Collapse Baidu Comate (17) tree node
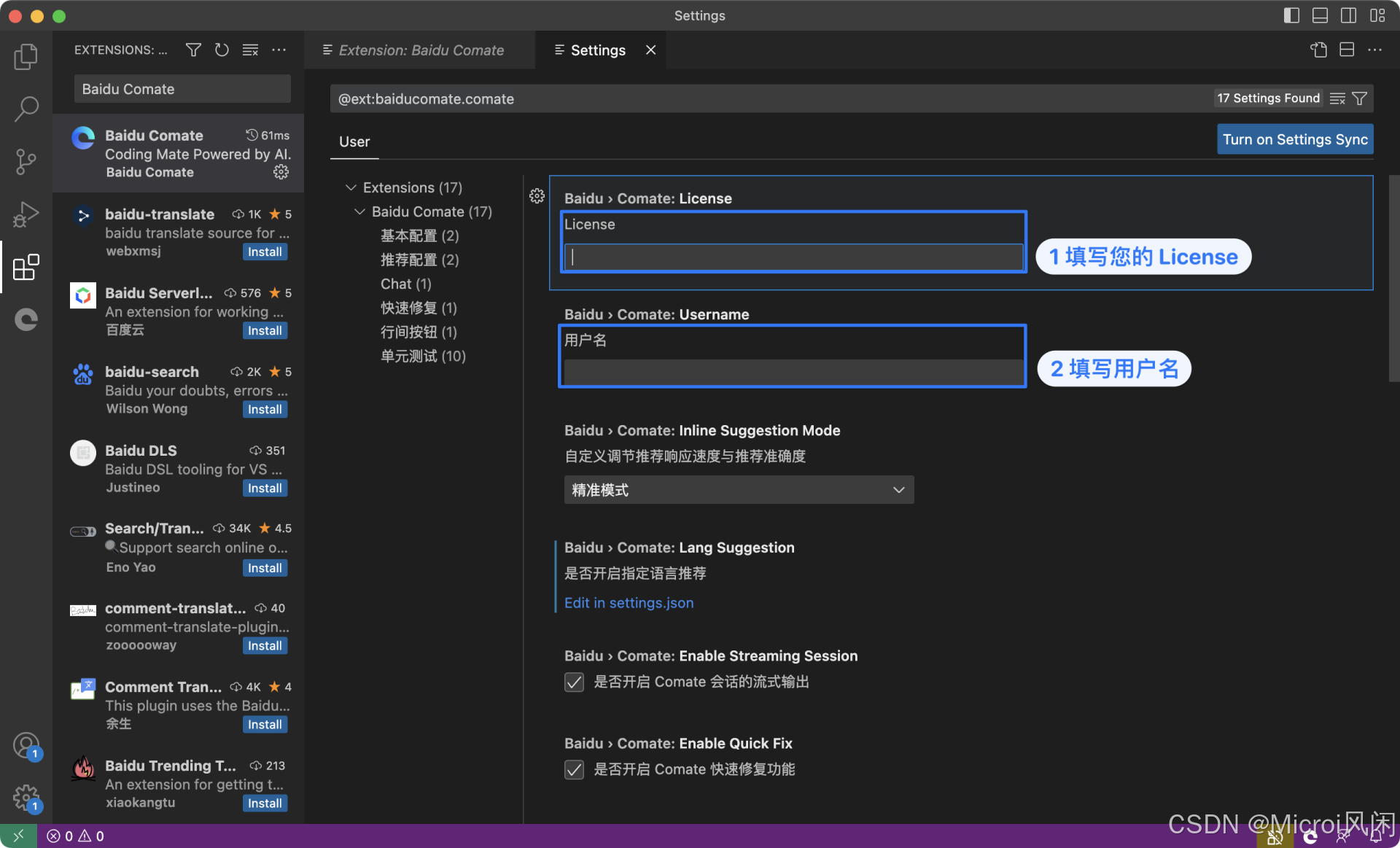The height and width of the screenshot is (848, 1400). (x=359, y=211)
